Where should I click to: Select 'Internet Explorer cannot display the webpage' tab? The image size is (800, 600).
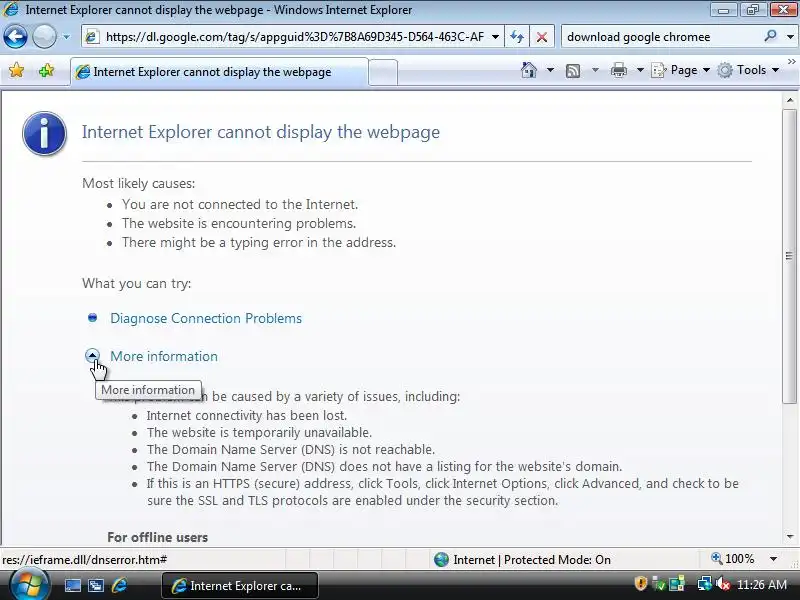(x=218, y=72)
